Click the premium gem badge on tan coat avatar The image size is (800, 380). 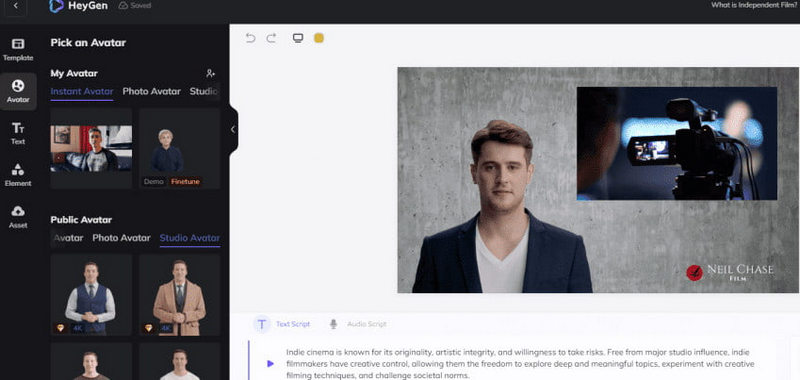(x=148, y=328)
